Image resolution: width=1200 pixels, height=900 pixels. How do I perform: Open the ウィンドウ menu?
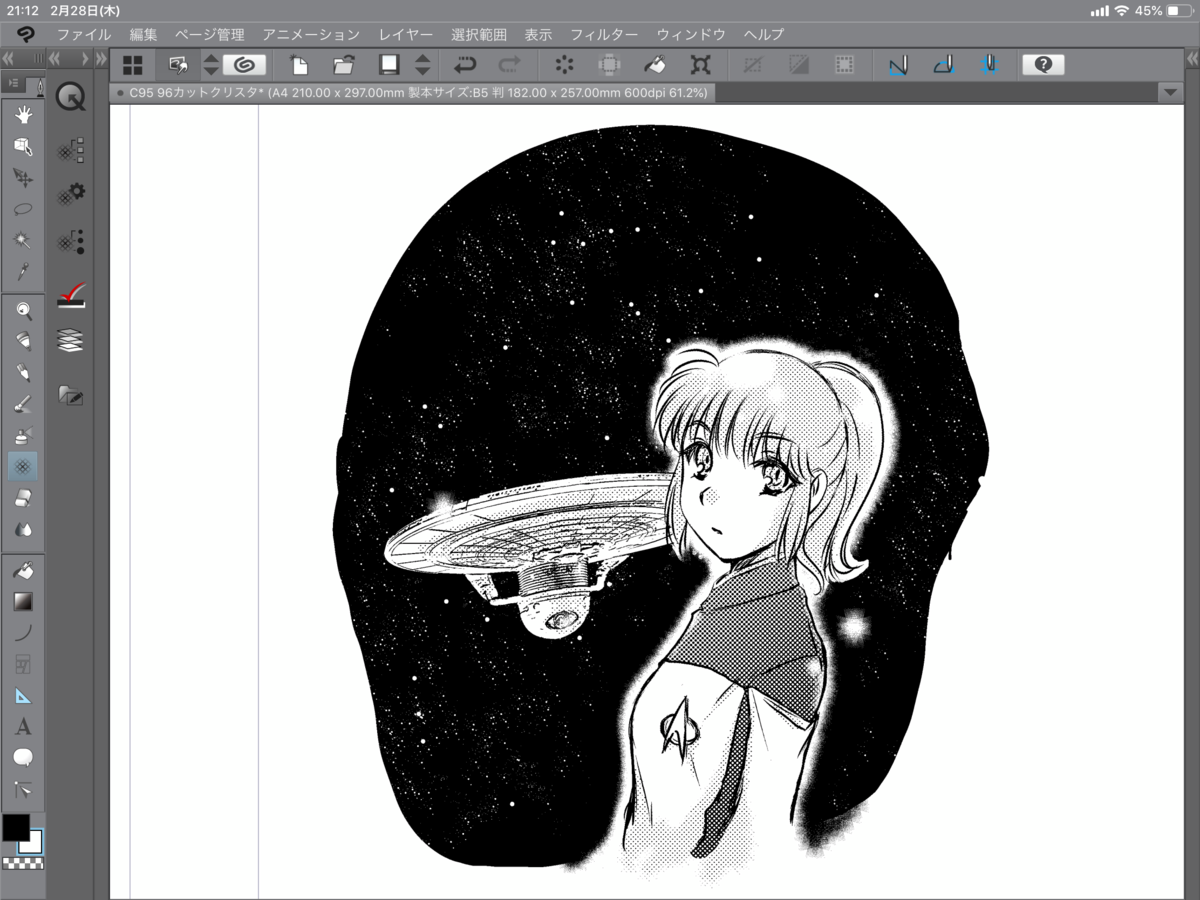point(691,35)
